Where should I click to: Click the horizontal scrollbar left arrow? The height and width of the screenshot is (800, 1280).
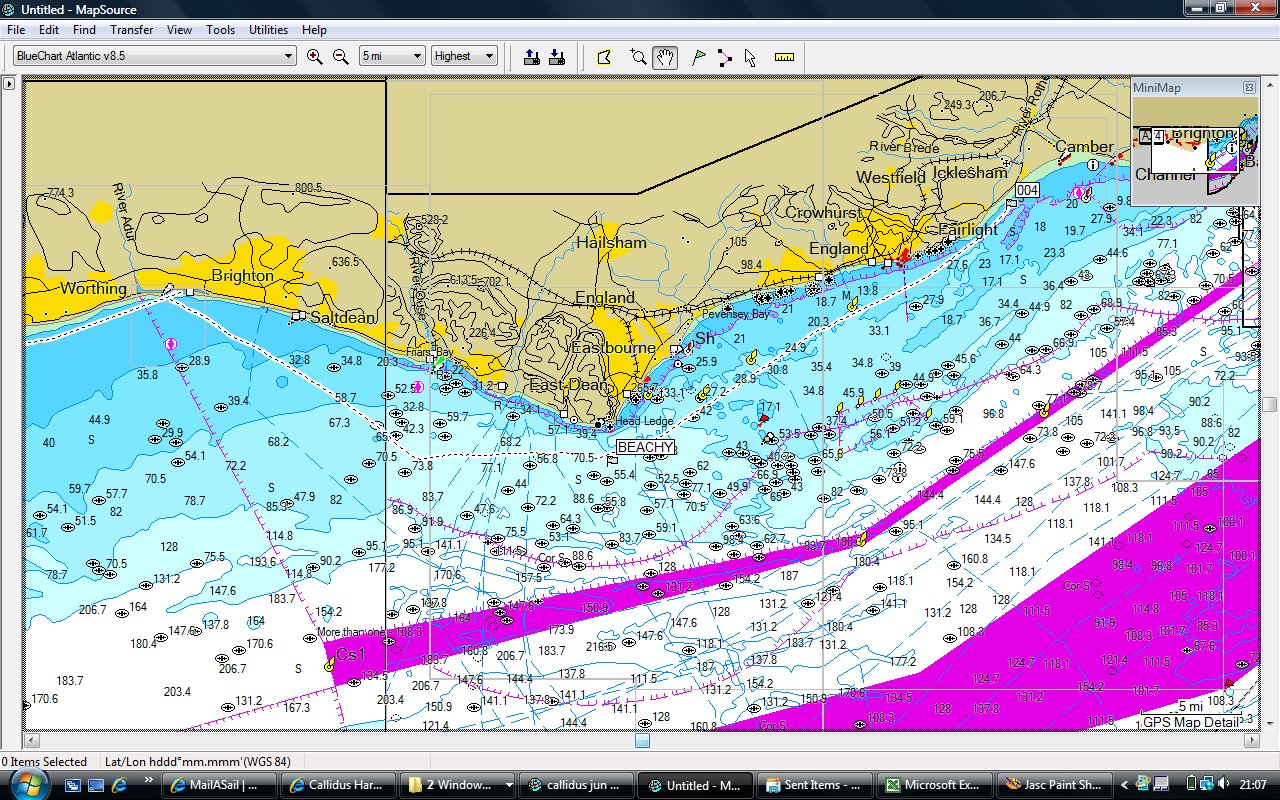coord(32,741)
